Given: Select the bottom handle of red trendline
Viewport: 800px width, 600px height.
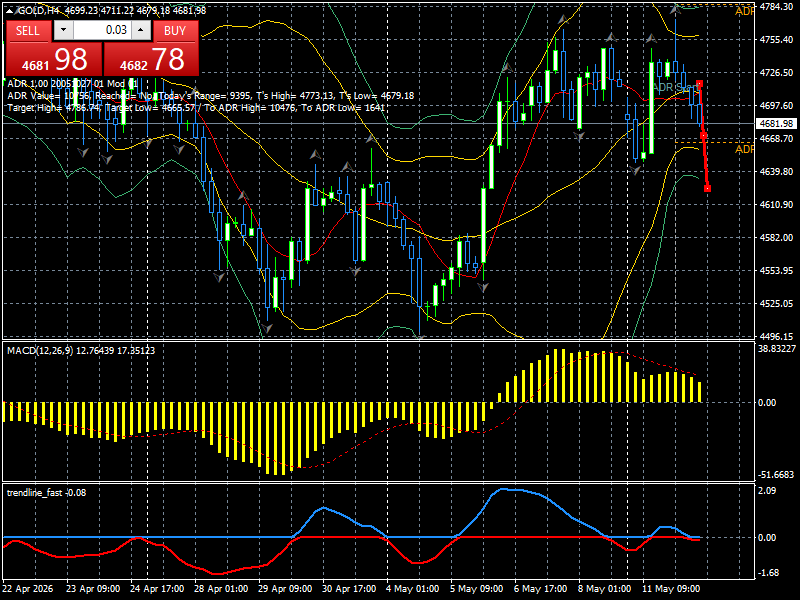Looking at the screenshot, I should [707, 188].
